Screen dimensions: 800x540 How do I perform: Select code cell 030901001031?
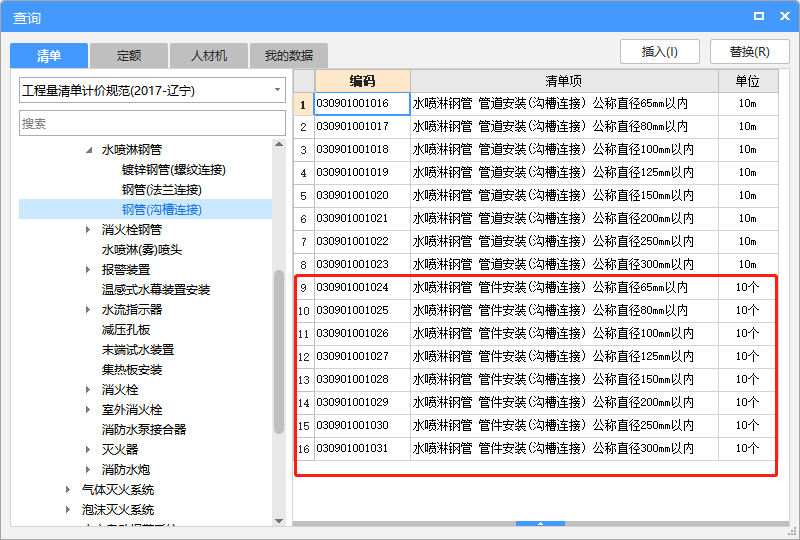(362, 448)
